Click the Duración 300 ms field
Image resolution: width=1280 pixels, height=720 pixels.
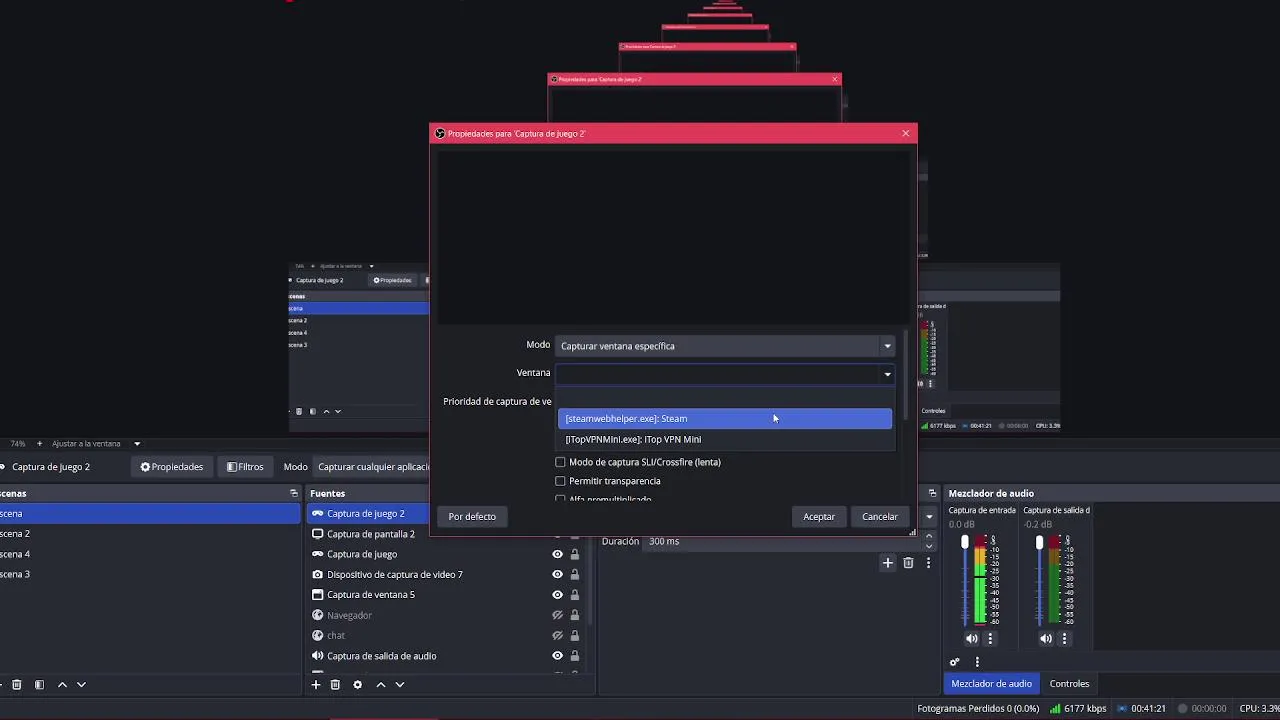(780, 541)
